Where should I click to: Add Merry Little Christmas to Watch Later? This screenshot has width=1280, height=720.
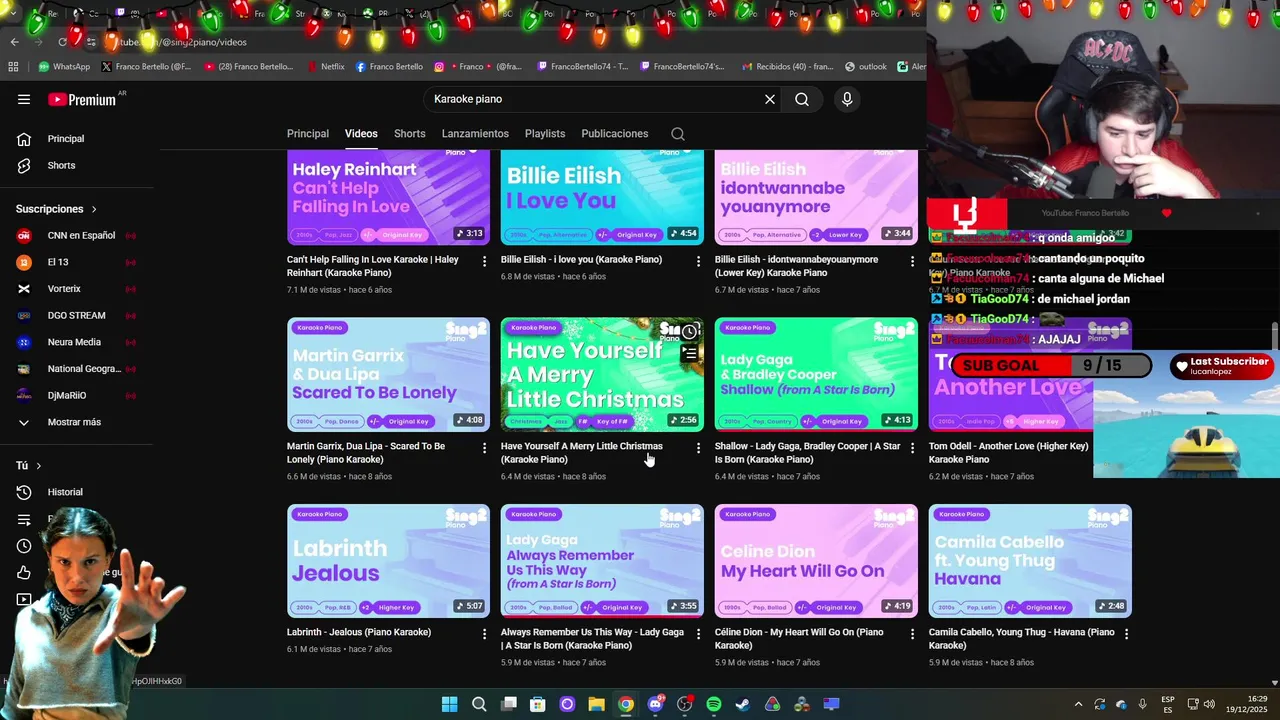point(689,331)
